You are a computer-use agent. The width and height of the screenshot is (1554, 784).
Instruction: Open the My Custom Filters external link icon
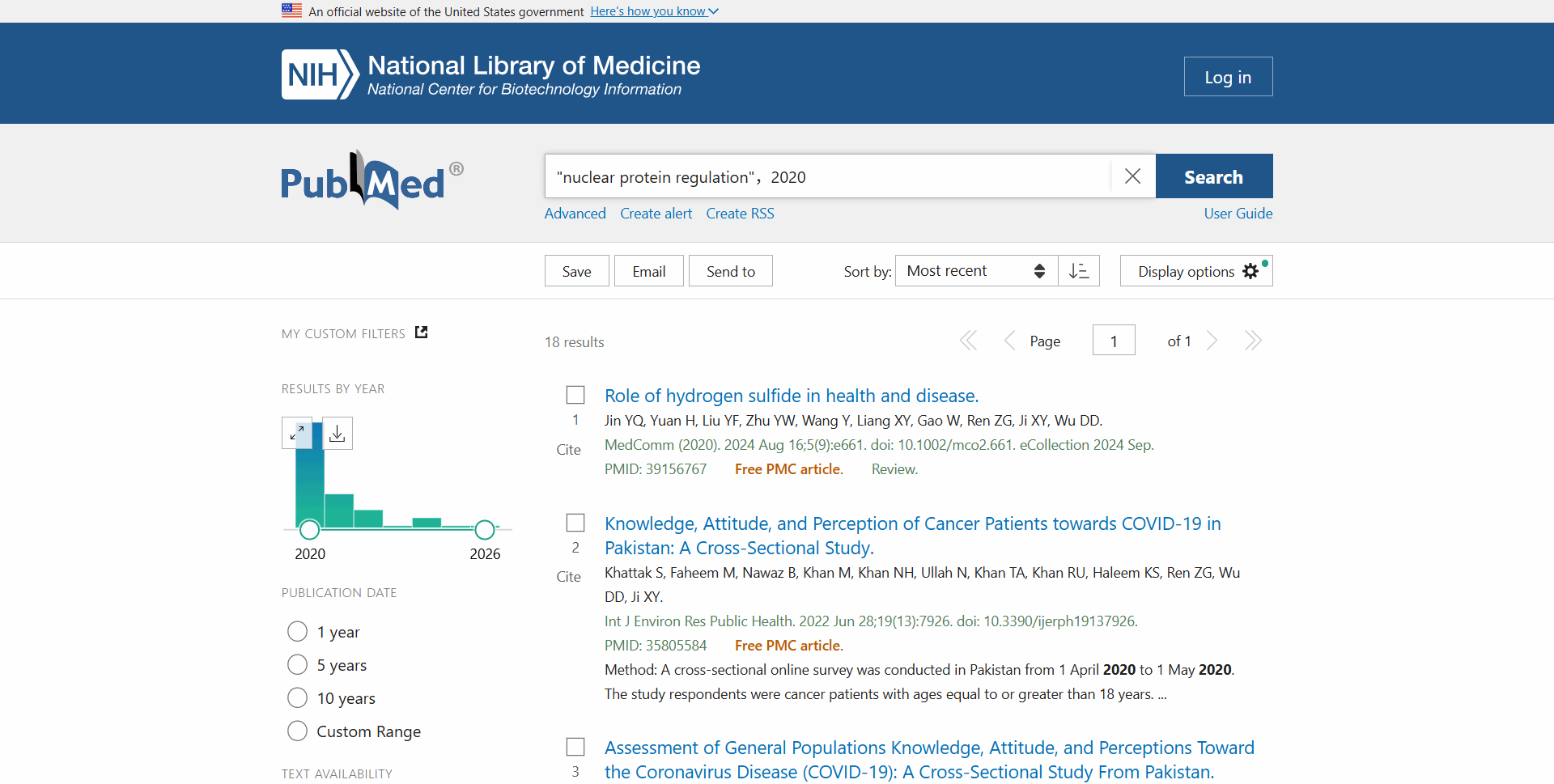click(x=421, y=333)
